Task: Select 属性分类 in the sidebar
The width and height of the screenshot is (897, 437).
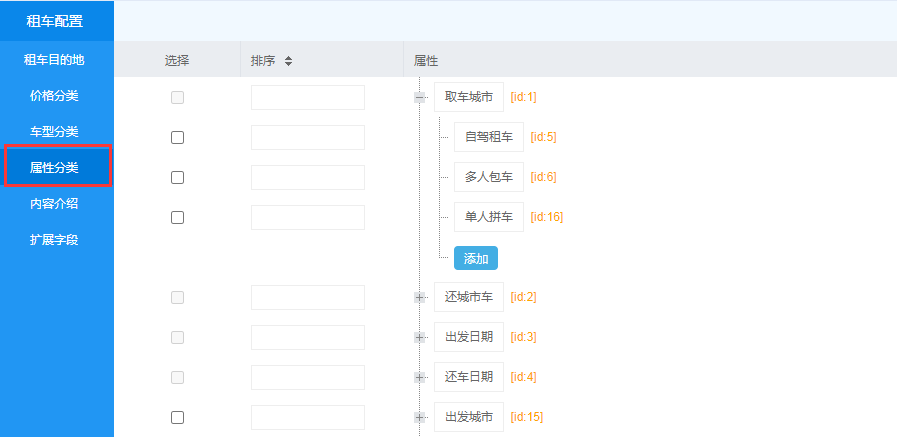Action: point(56,167)
